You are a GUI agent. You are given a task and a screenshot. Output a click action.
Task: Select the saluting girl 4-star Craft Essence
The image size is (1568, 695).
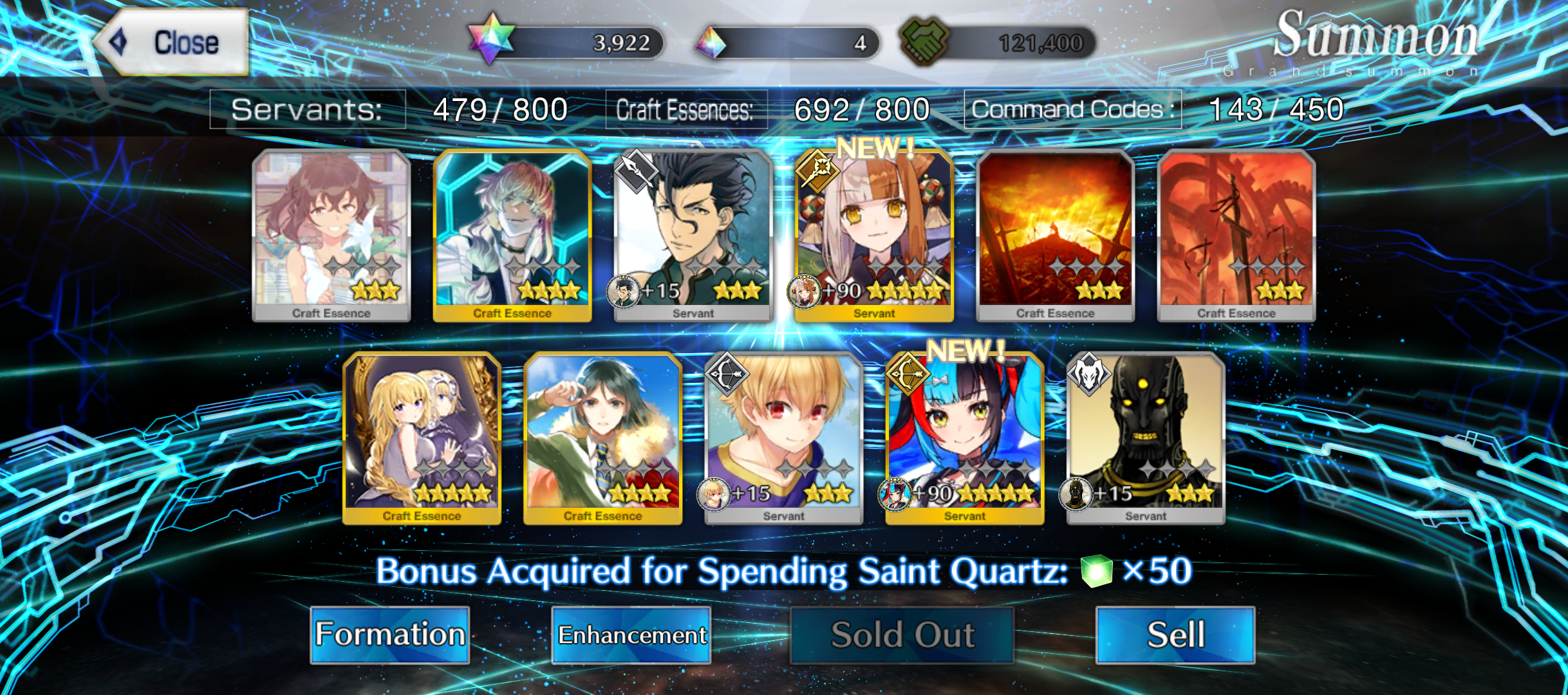[603, 439]
